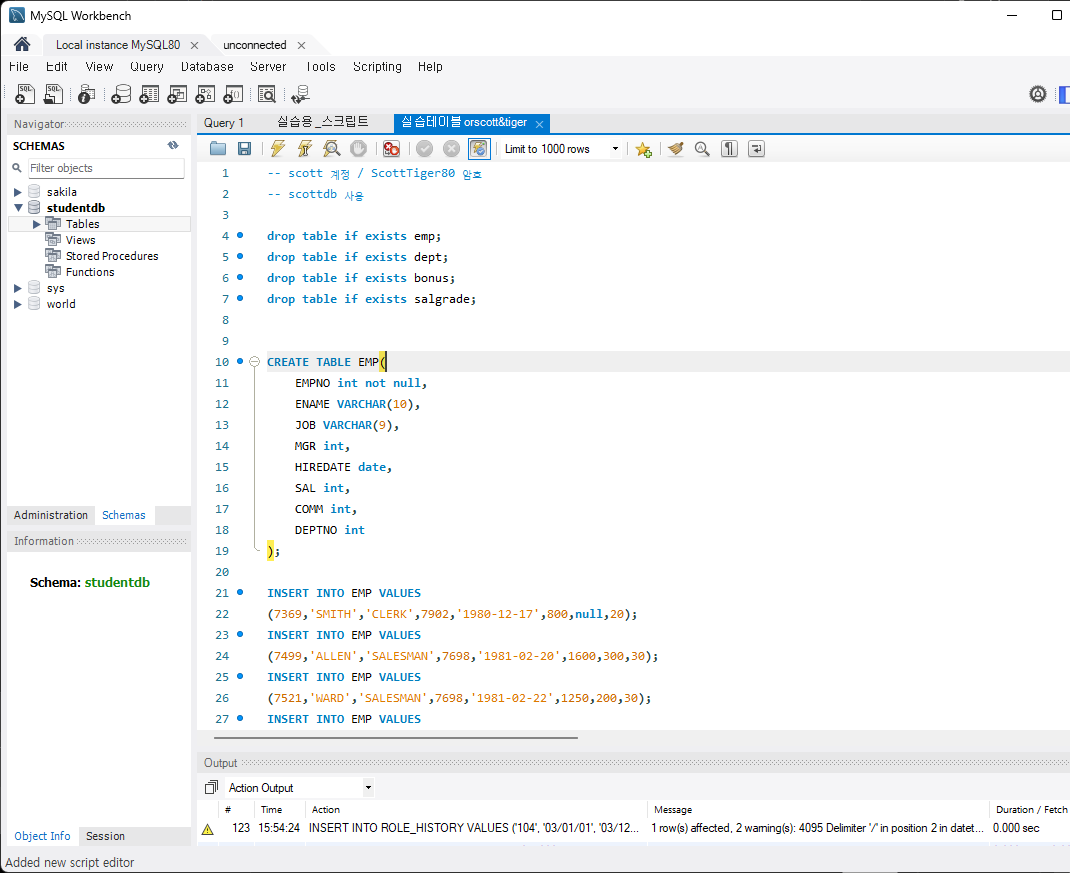Open the object inspector for selected object
The image size is (1070, 873).
click(x=86, y=94)
